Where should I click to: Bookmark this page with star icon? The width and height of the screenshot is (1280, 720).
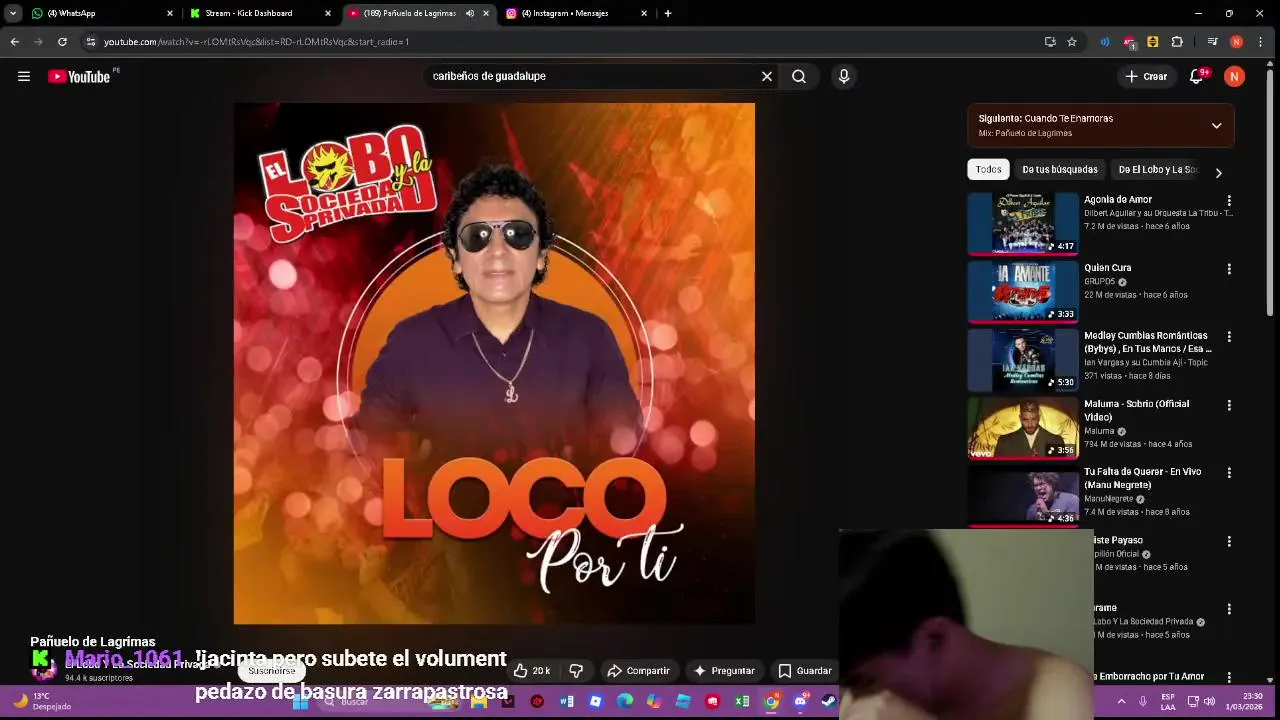(x=1072, y=42)
